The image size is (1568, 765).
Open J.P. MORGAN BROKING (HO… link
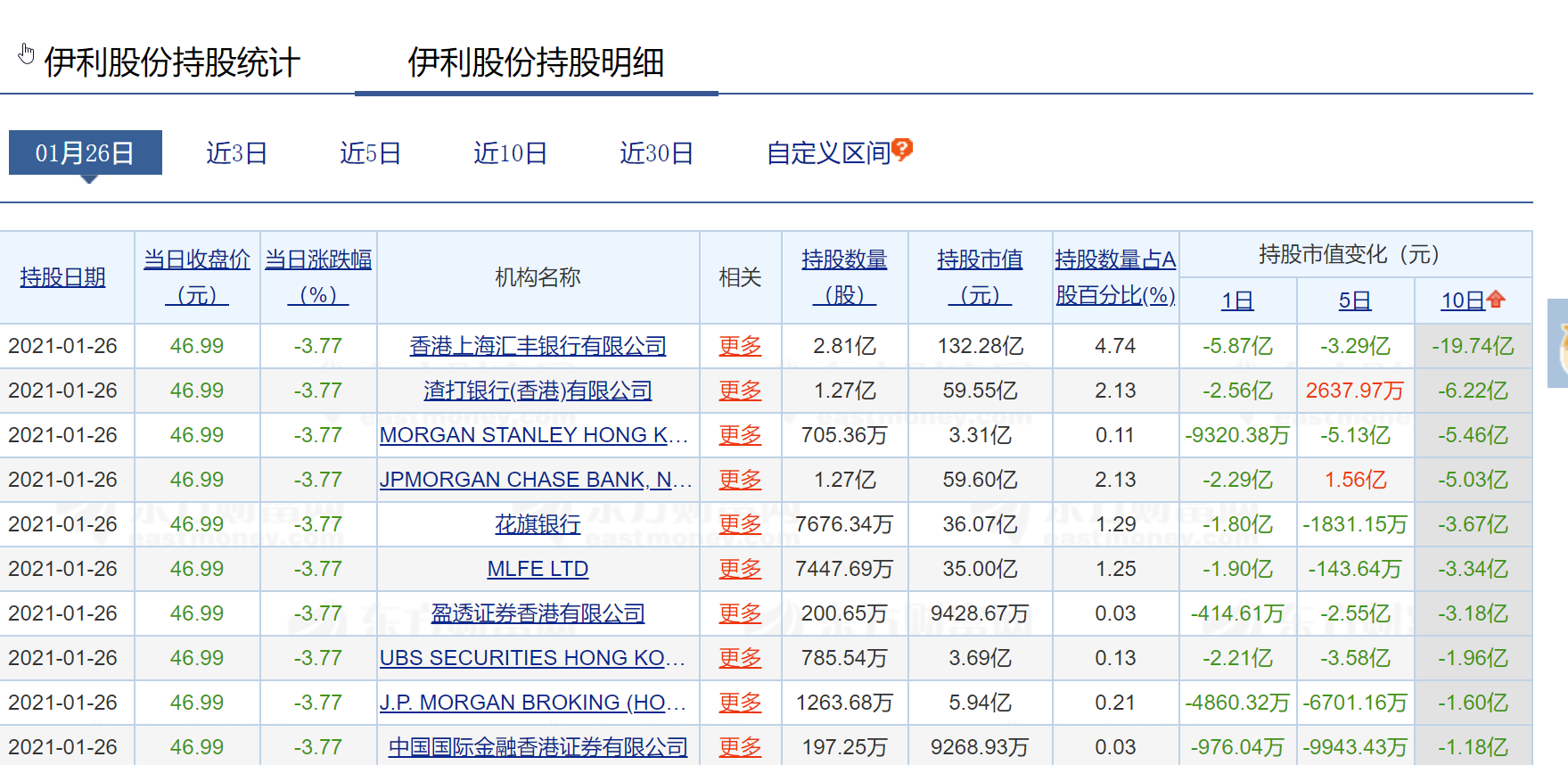click(532, 703)
